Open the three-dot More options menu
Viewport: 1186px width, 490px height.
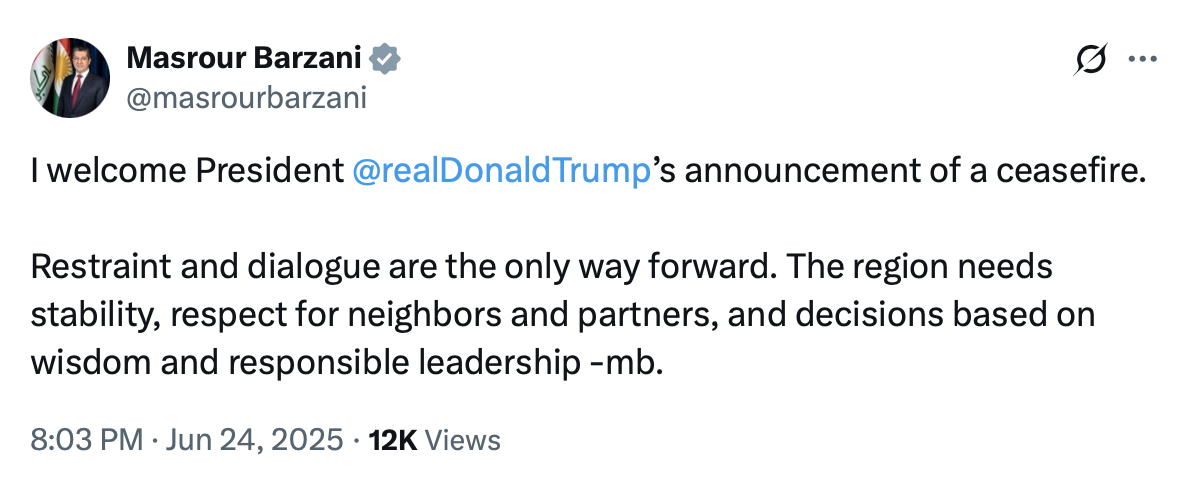(1142, 59)
